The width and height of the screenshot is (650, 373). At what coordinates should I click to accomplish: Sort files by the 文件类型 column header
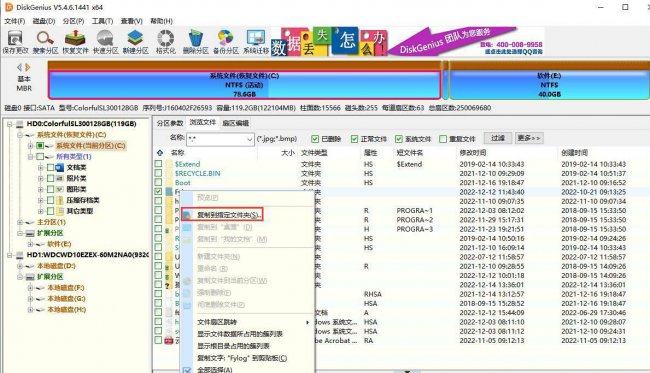(x=314, y=153)
